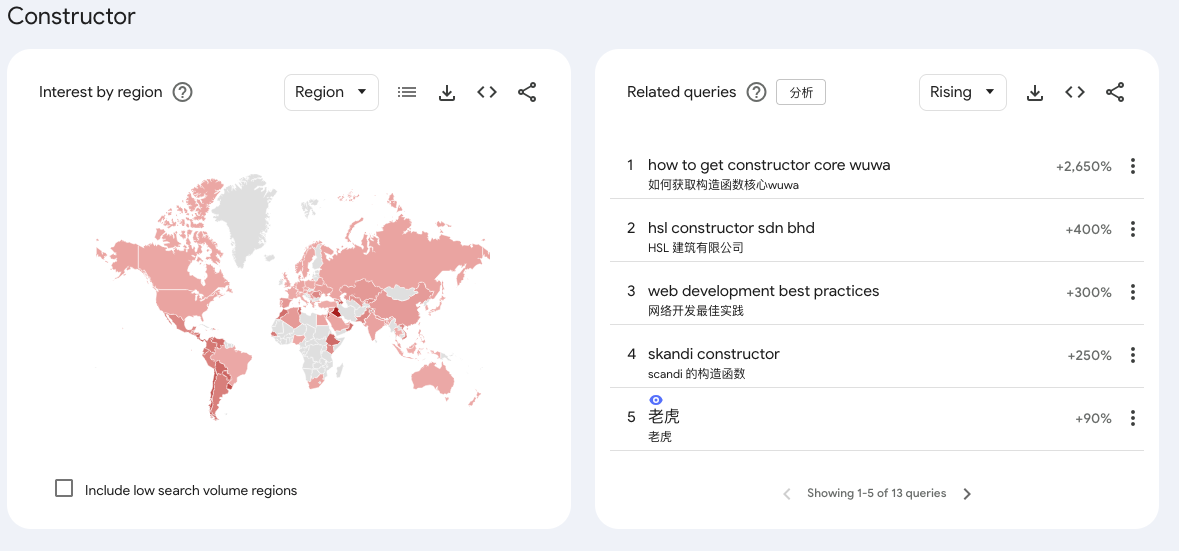Open more options for skandi constructor query

click(1133, 355)
